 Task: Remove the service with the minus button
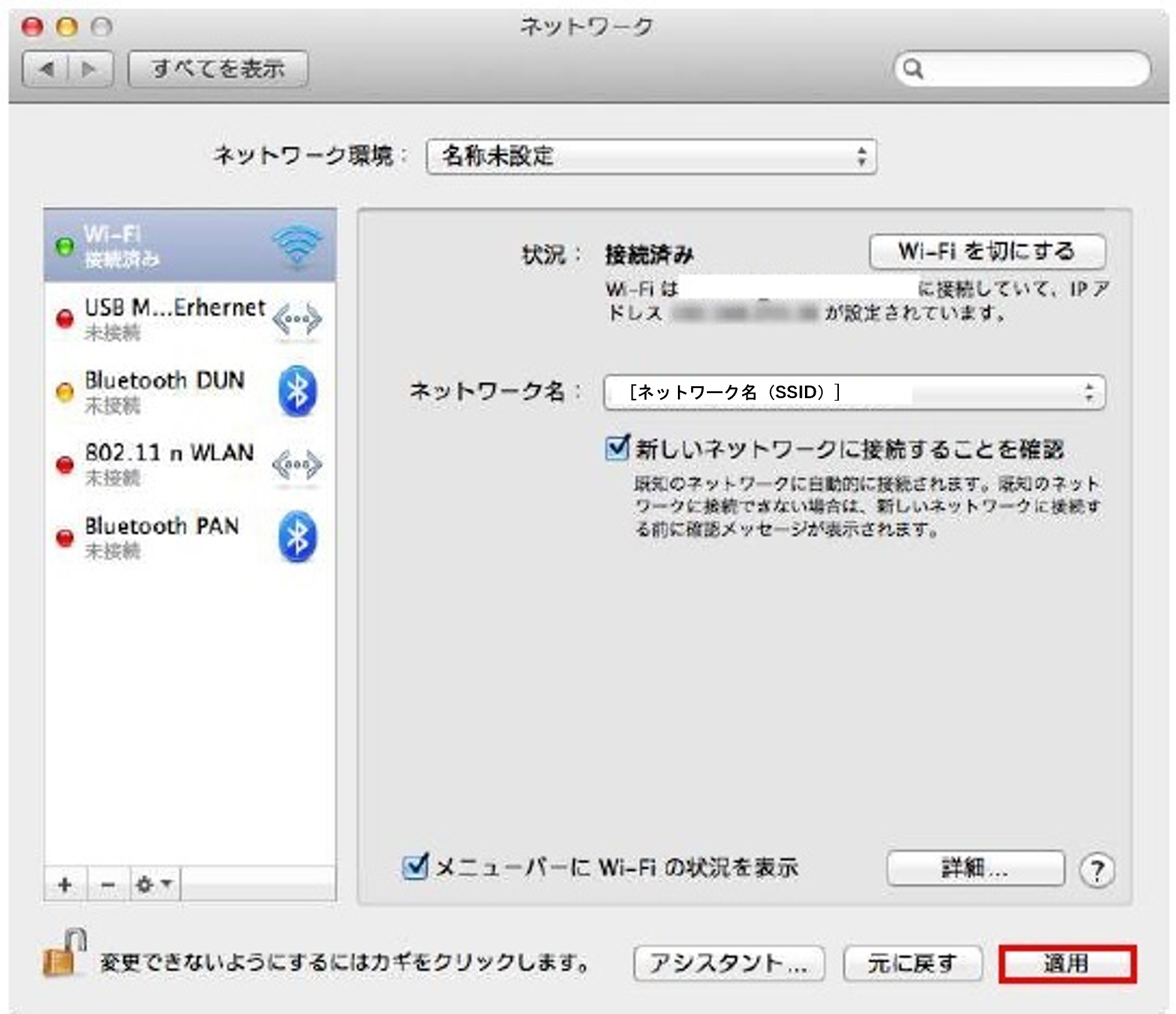tap(108, 884)
